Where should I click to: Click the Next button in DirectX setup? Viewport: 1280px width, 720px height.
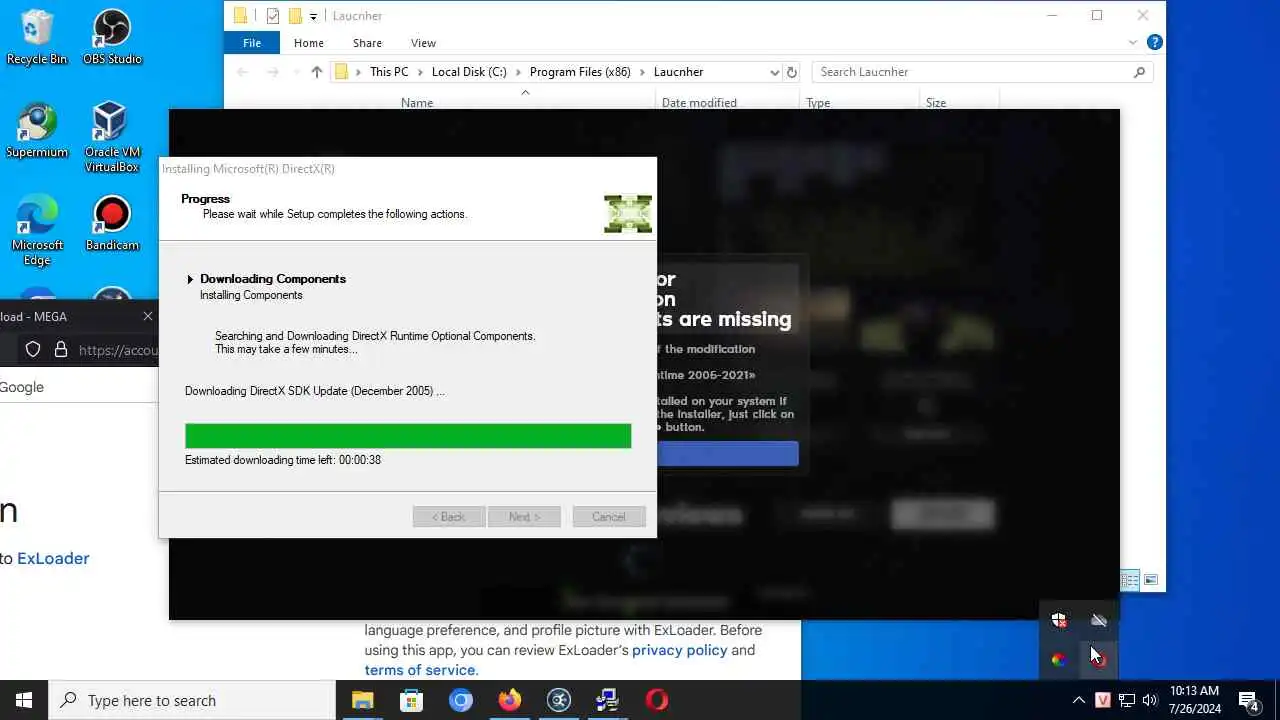[x=524, y=517]
